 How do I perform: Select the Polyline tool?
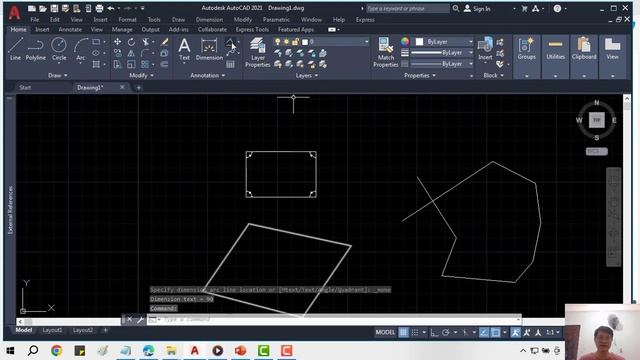pyautogui.click(x=36, y=49)
